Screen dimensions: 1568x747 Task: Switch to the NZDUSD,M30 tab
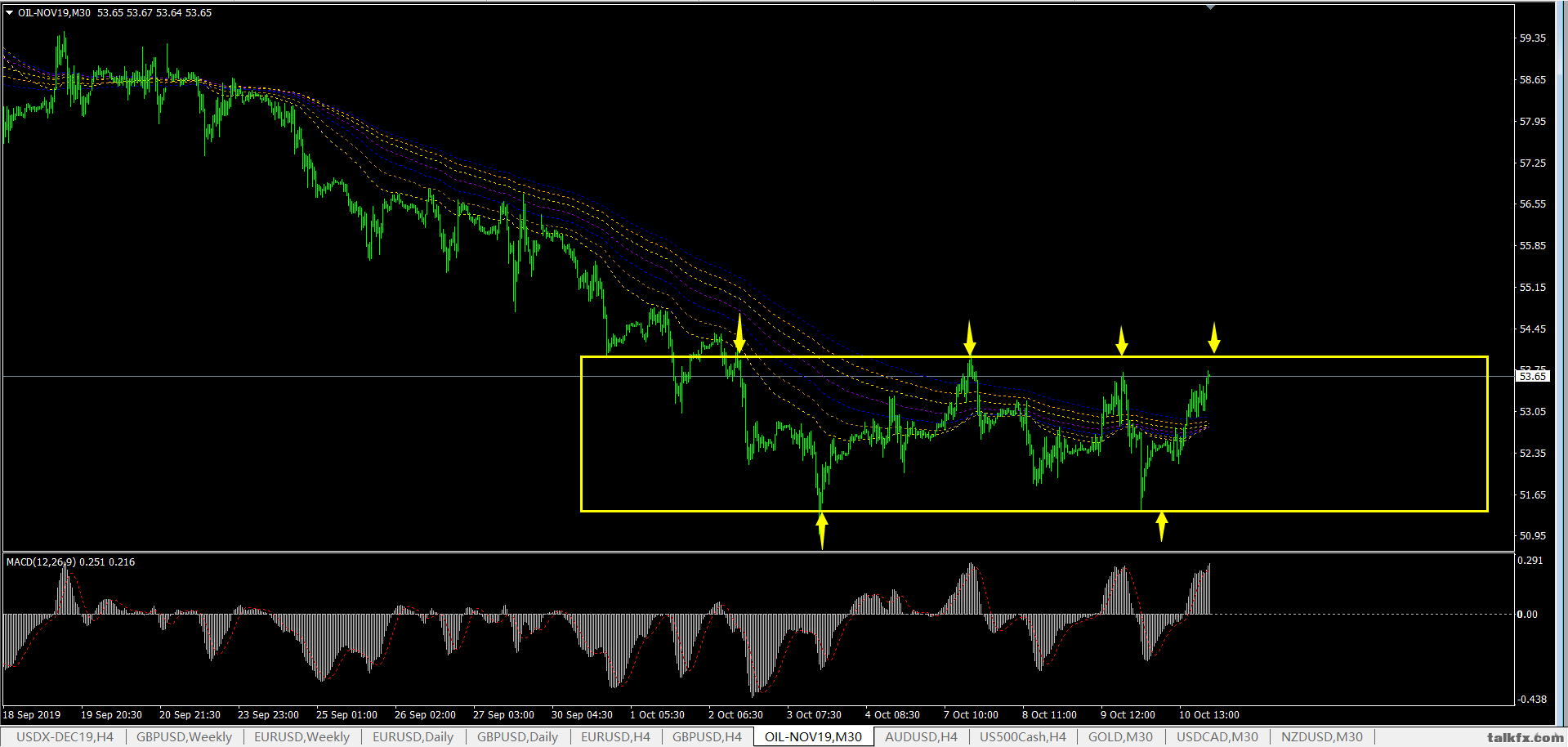[1321, 736]
